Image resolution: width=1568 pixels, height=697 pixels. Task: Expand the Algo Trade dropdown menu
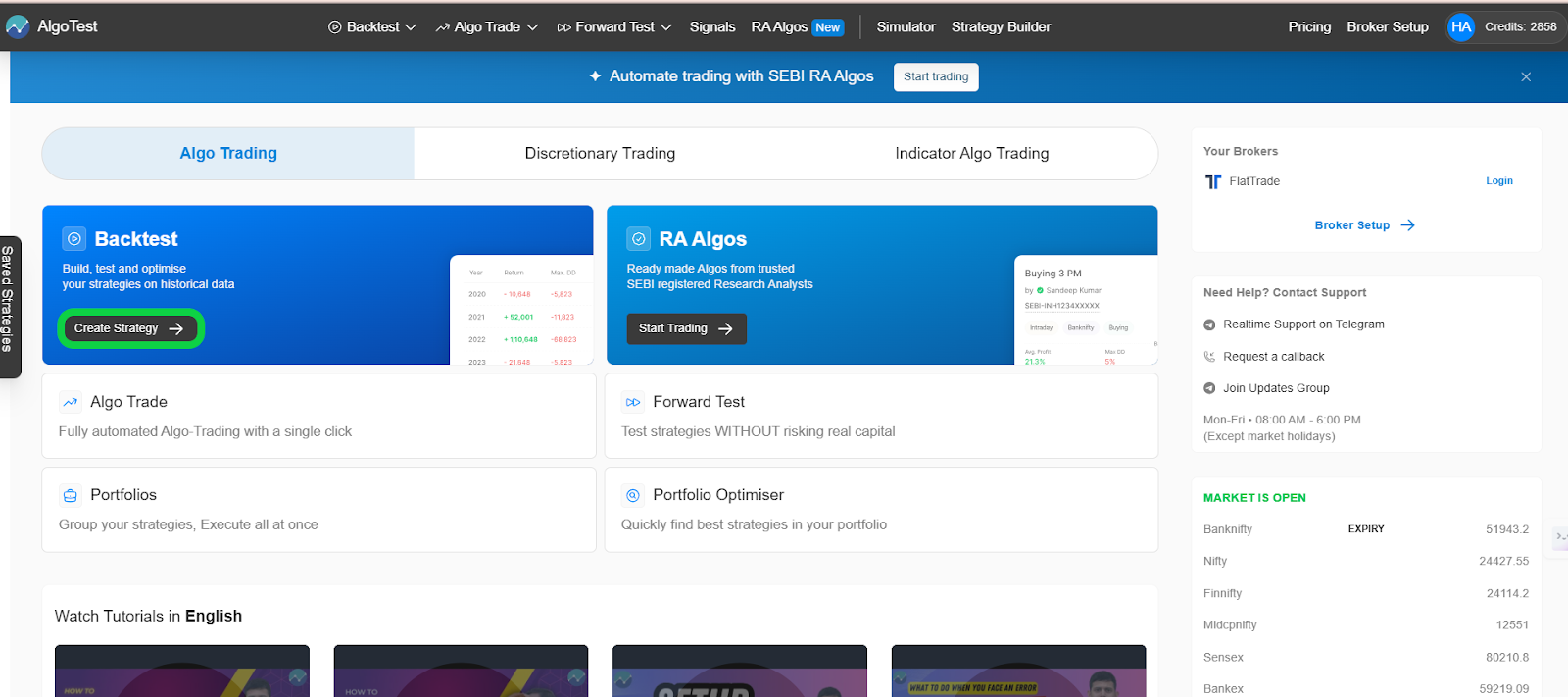point(487,27)
